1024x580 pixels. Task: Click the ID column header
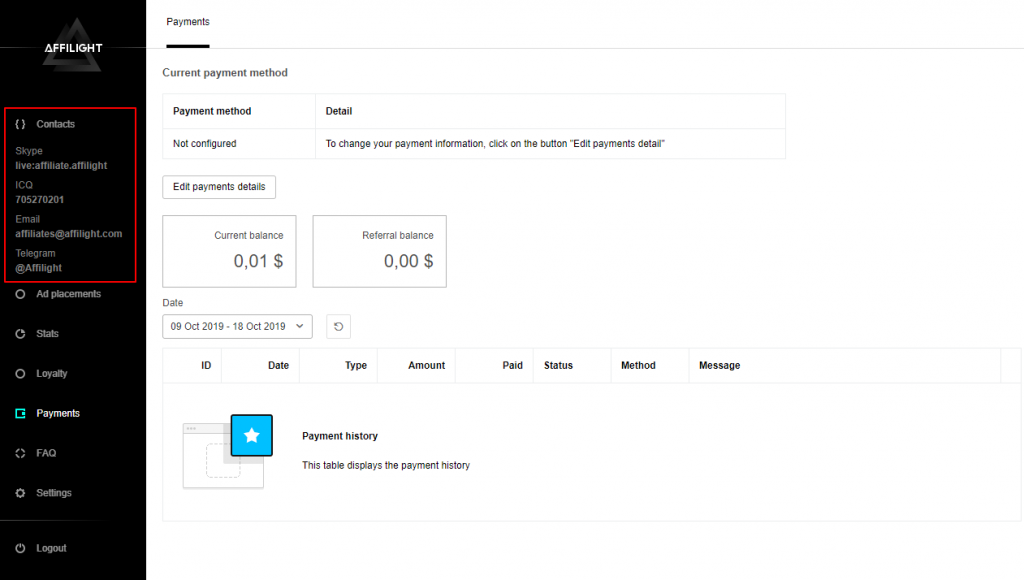pyautogui.click(x=206, y=366)
